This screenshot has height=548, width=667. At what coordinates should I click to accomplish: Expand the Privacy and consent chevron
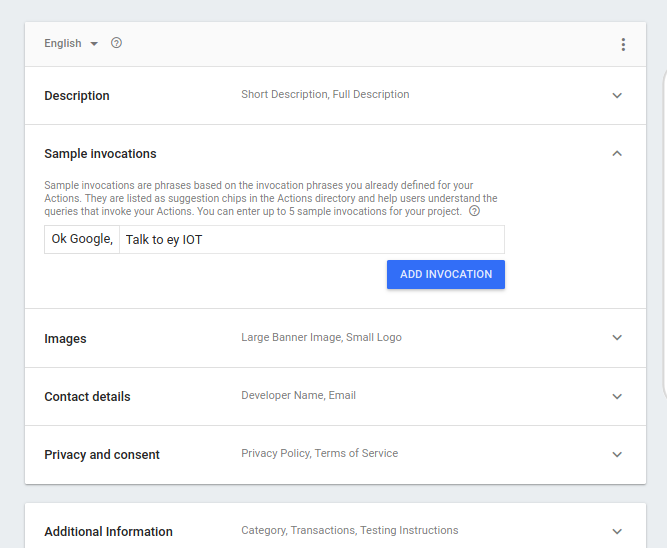pyautogui.click(x=617, y=454)
